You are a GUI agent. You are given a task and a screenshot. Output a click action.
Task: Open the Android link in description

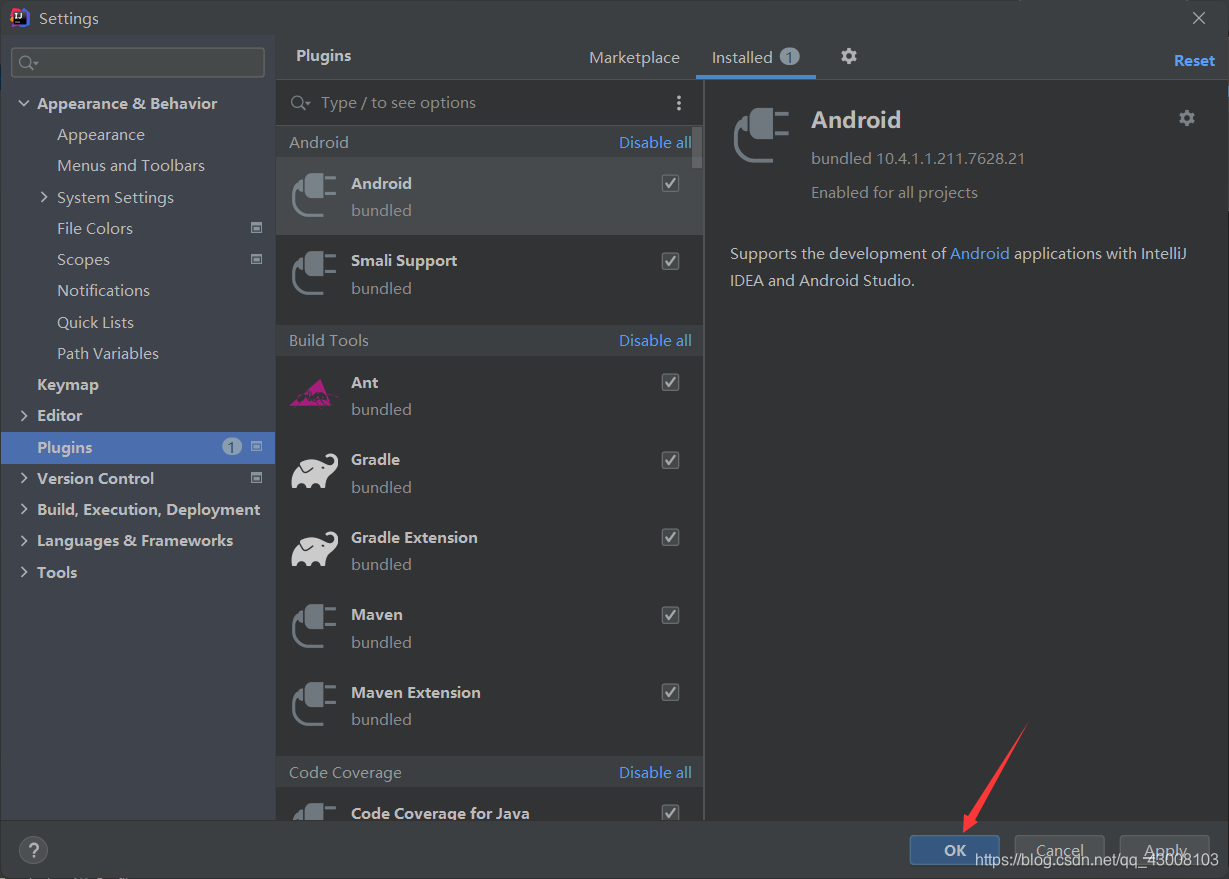[980, 253]
